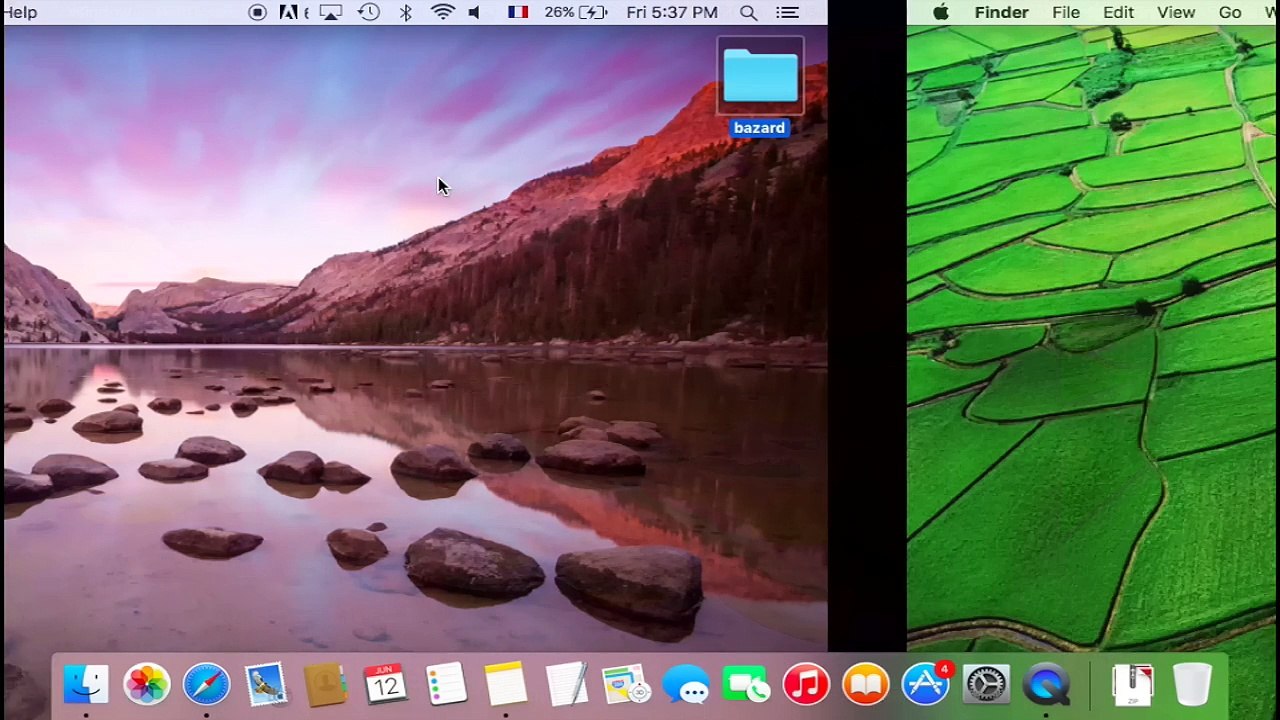Screen dimensions: 1280x720
Task: Open Notes app in the Dock
Action: 506,685
